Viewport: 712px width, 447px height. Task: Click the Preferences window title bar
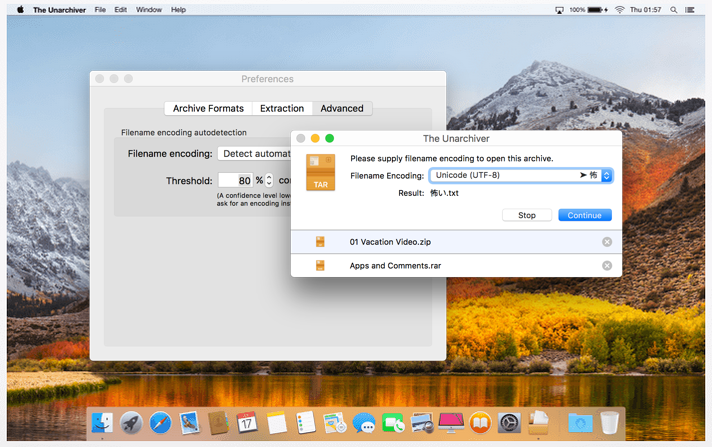[267, 79]
